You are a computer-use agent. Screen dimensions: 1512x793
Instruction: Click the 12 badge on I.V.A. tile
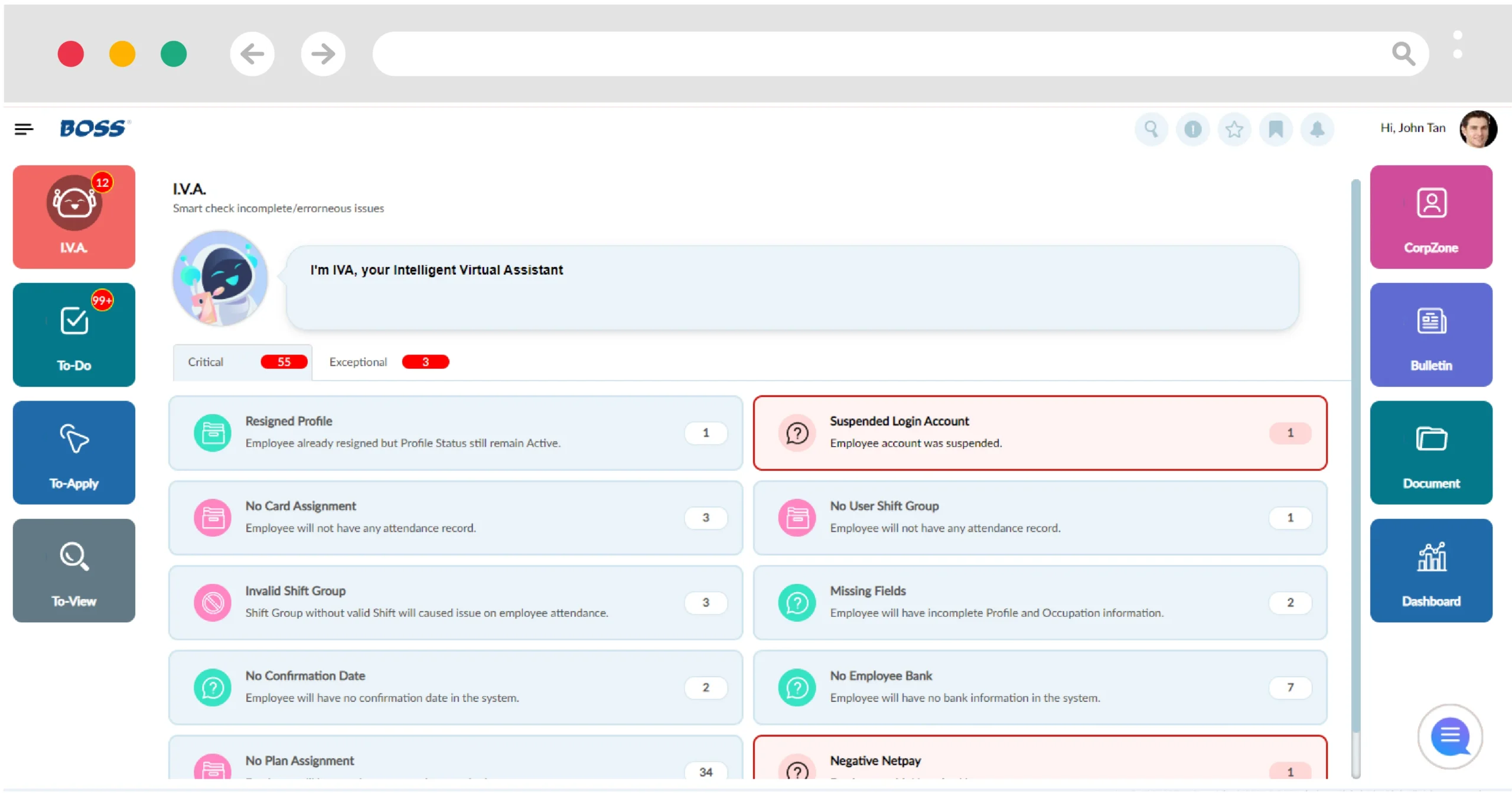102,183
